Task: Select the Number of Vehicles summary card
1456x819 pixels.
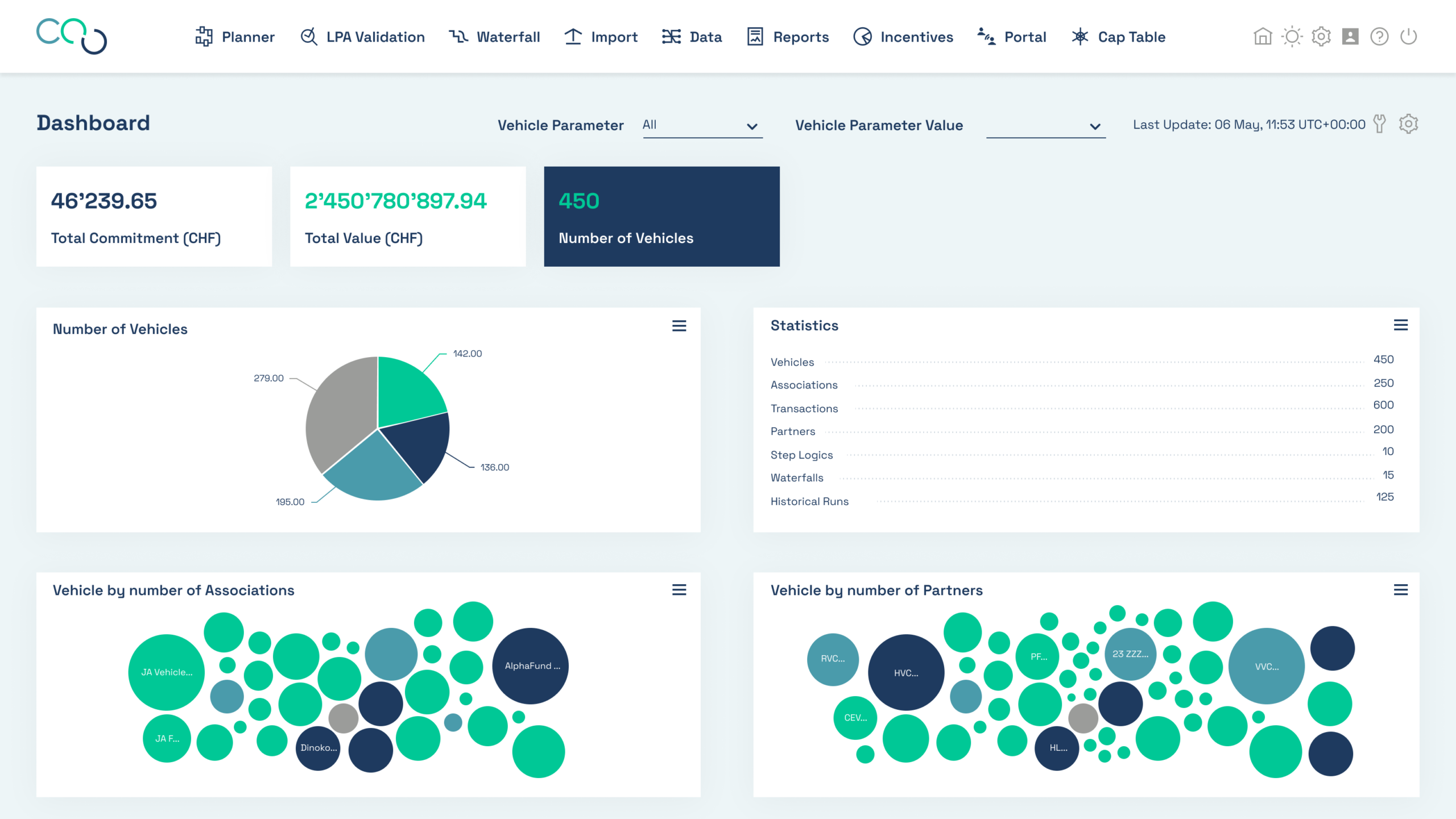Action: tap(661, 217)
